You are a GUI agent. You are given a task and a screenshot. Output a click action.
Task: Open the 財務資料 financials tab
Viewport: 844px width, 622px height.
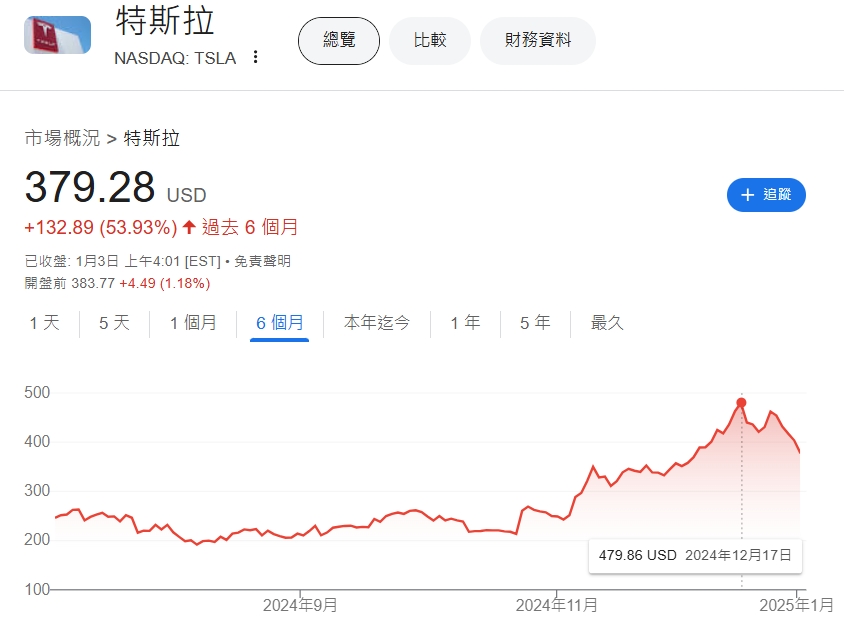pyautogui.click(x=538, y=41)
